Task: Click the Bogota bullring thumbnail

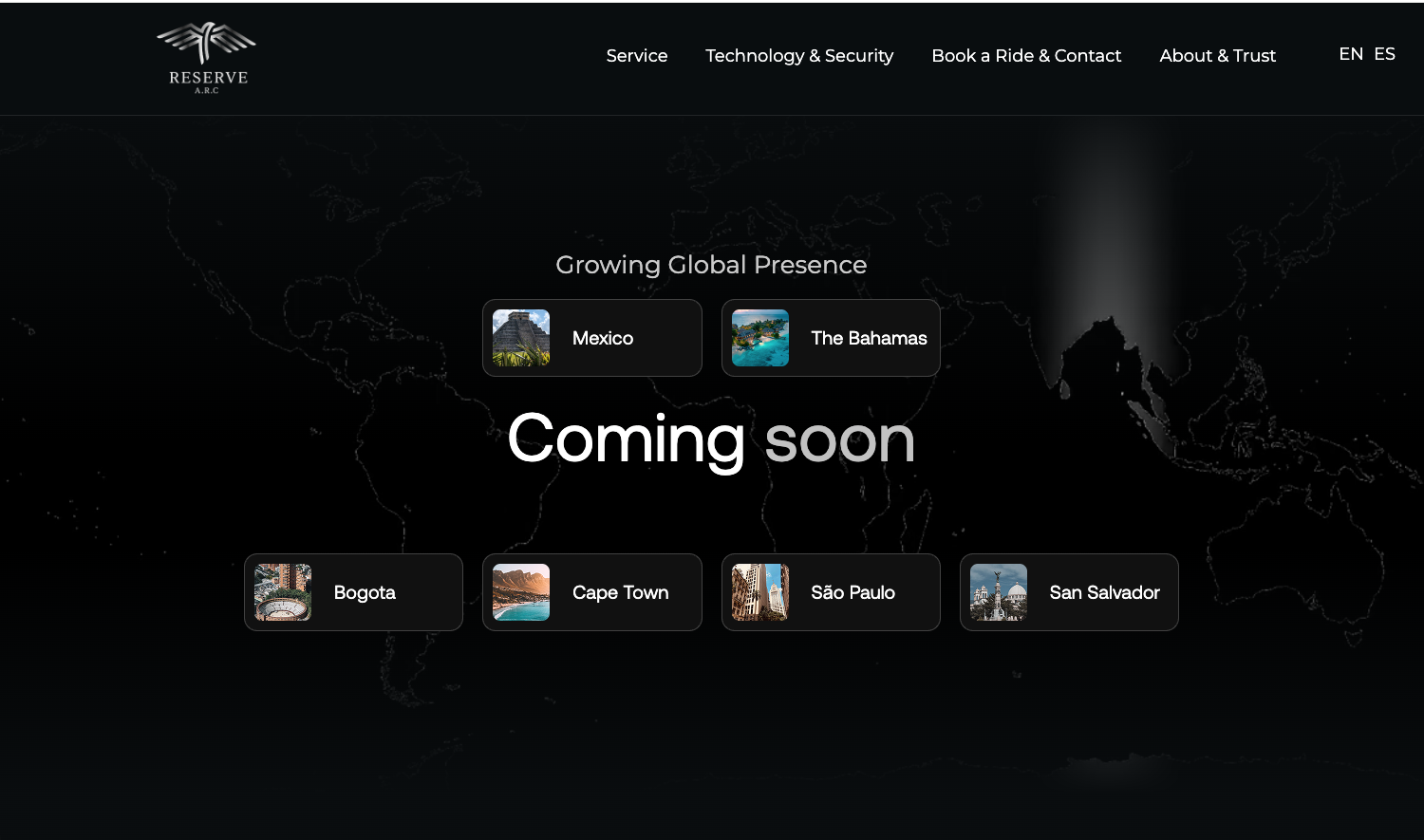Action: click(283, 592)
